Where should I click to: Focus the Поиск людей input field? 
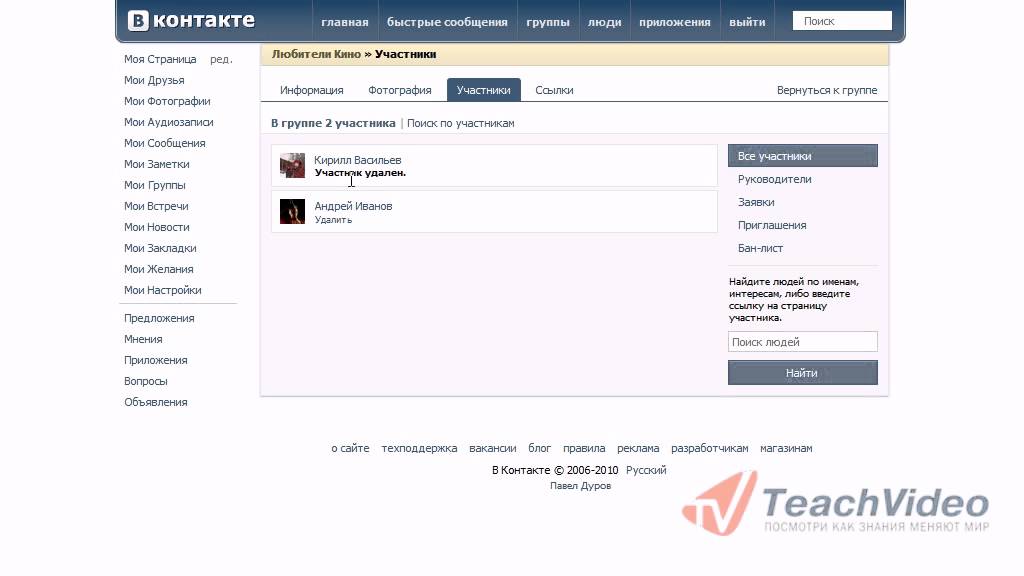803,342
